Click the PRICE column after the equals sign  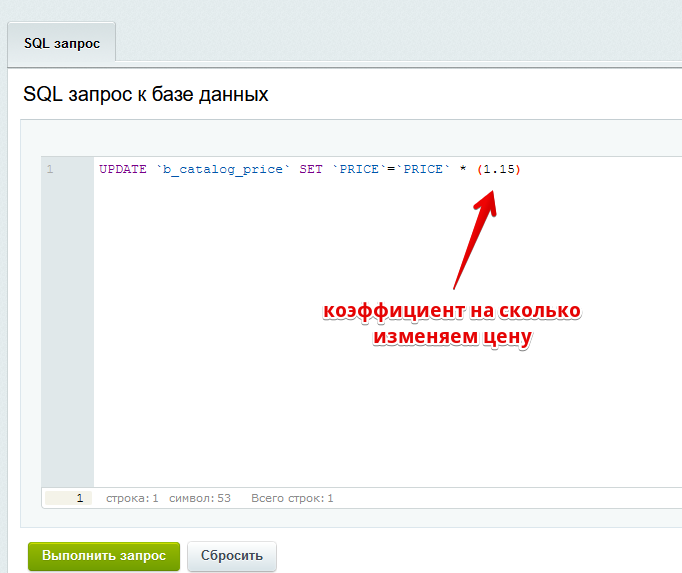pos(424,169)
